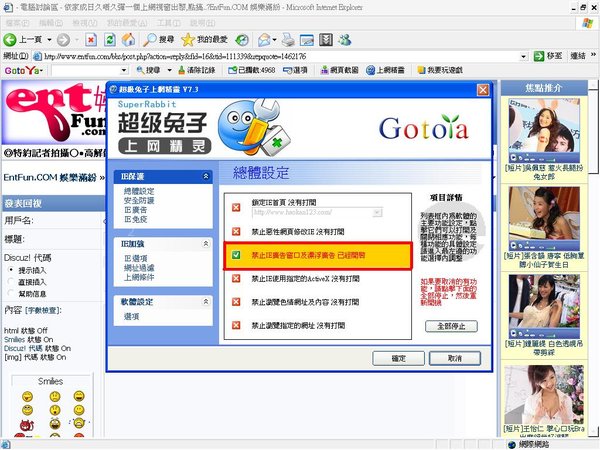Select 安全防護 in the sidebar

[x=139, y=200]
